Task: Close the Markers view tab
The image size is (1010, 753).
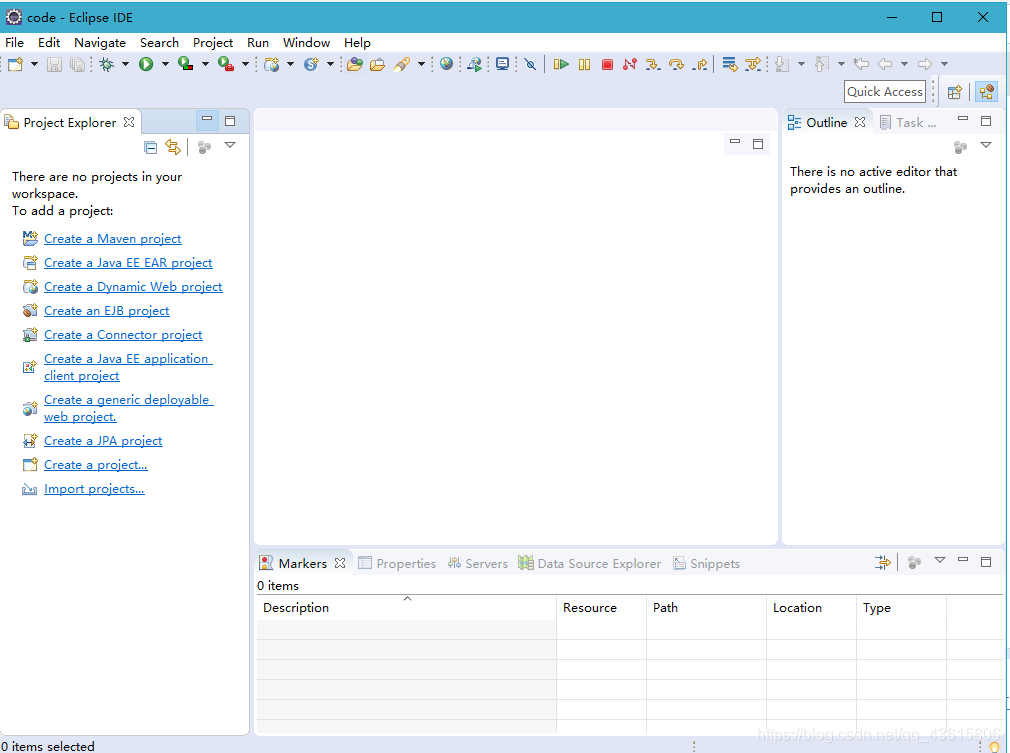Action: click(340, 563)
